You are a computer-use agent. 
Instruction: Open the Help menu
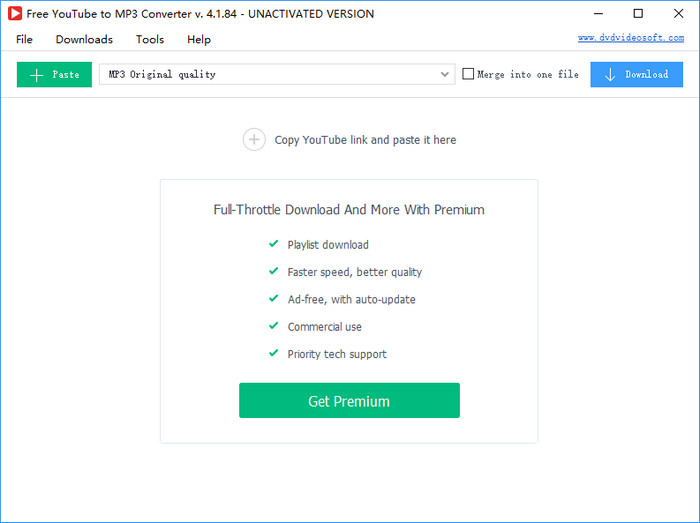point(199,39)
